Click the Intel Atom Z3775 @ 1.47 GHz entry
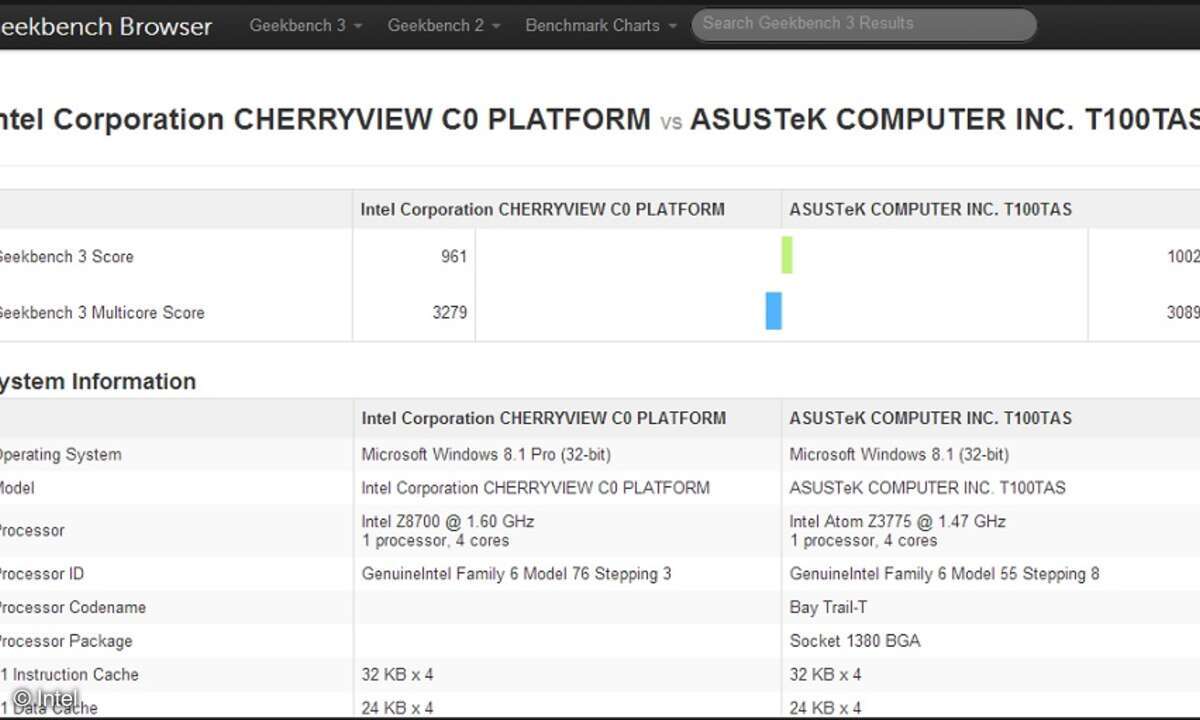Viewport: 1200px width, 720px height. (x=897, y=521)
